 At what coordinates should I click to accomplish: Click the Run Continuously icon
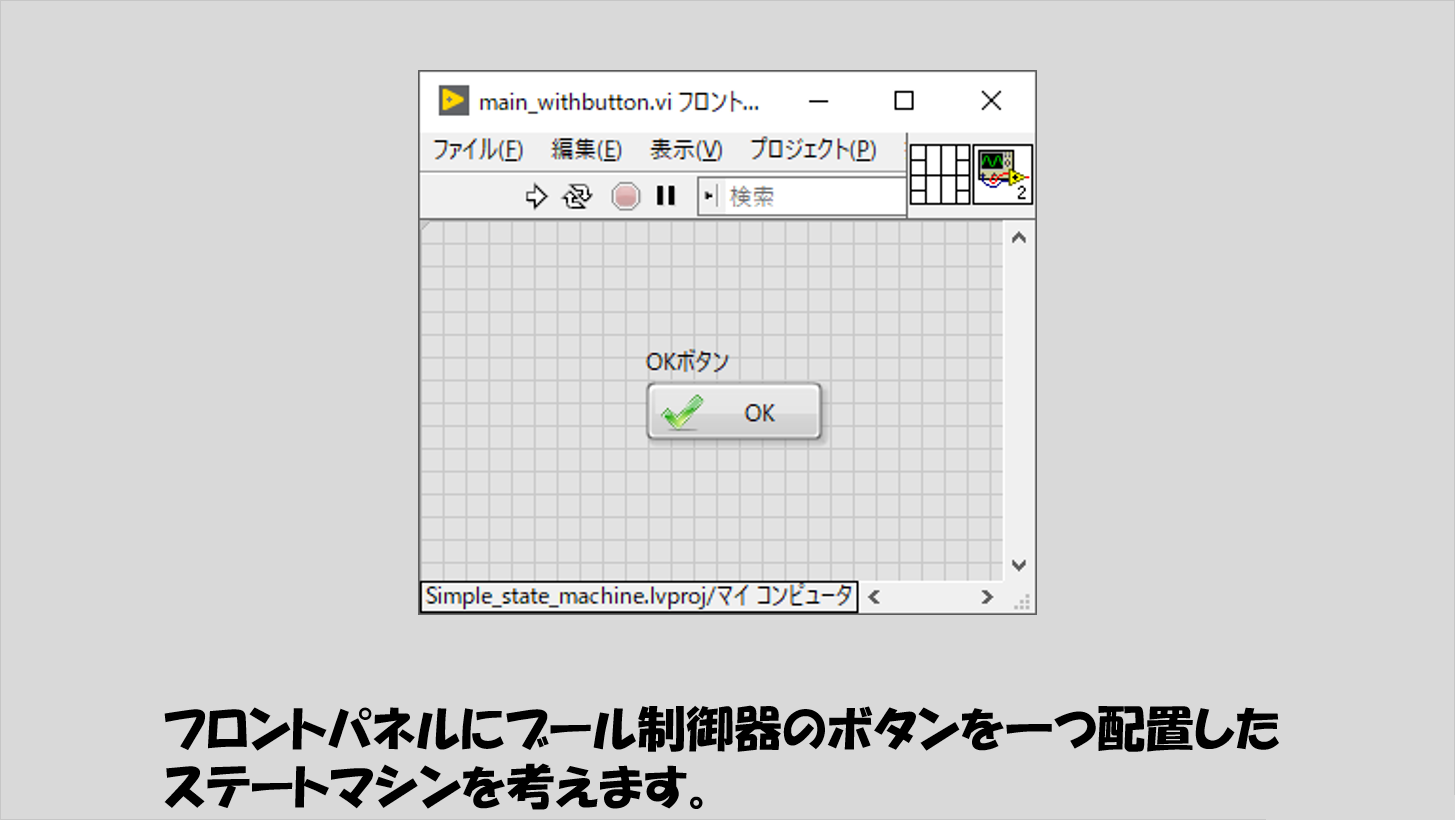tap(577, 197)
